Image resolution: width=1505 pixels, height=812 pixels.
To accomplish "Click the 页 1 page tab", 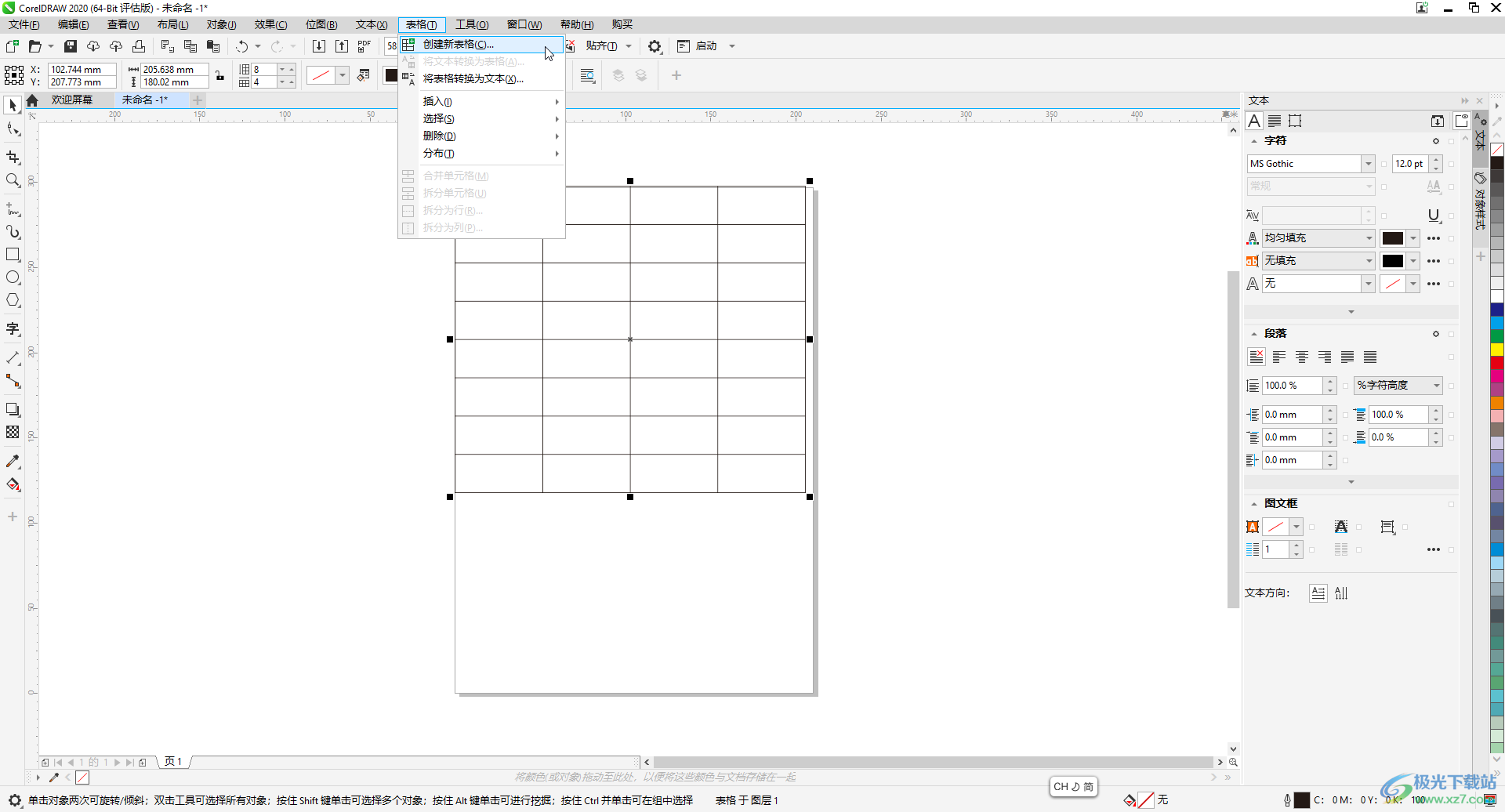I will pyautogui.click(x=173, y=762).
